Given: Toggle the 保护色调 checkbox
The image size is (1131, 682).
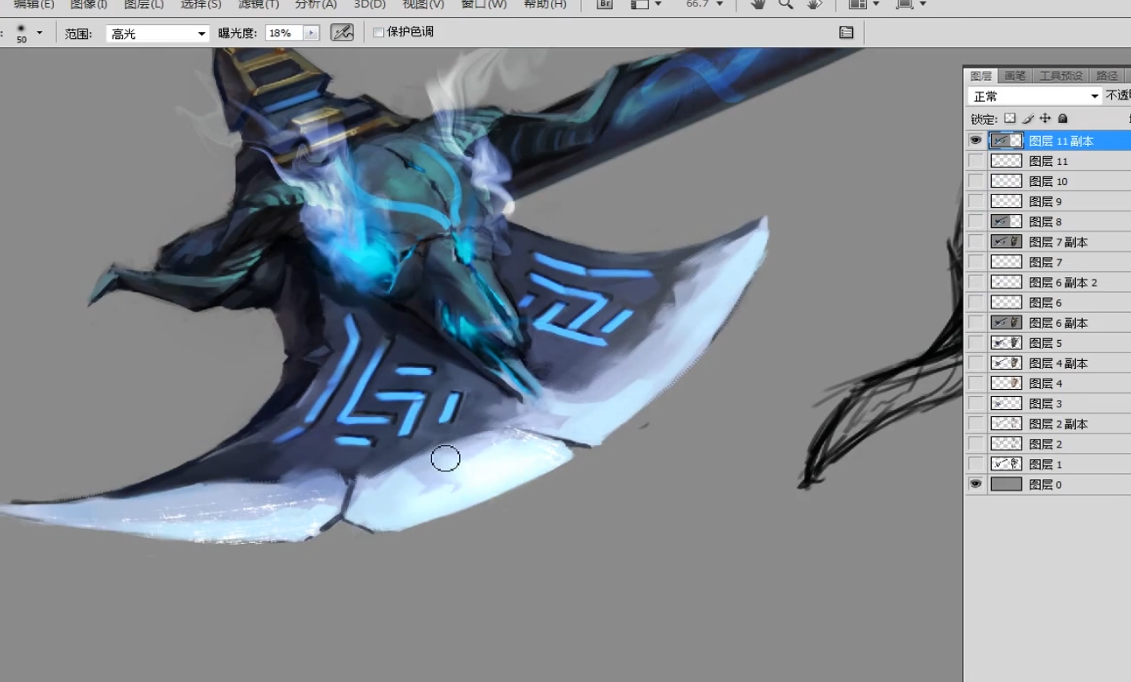Looking at the screenshot, I should click(x=378, y=32).
